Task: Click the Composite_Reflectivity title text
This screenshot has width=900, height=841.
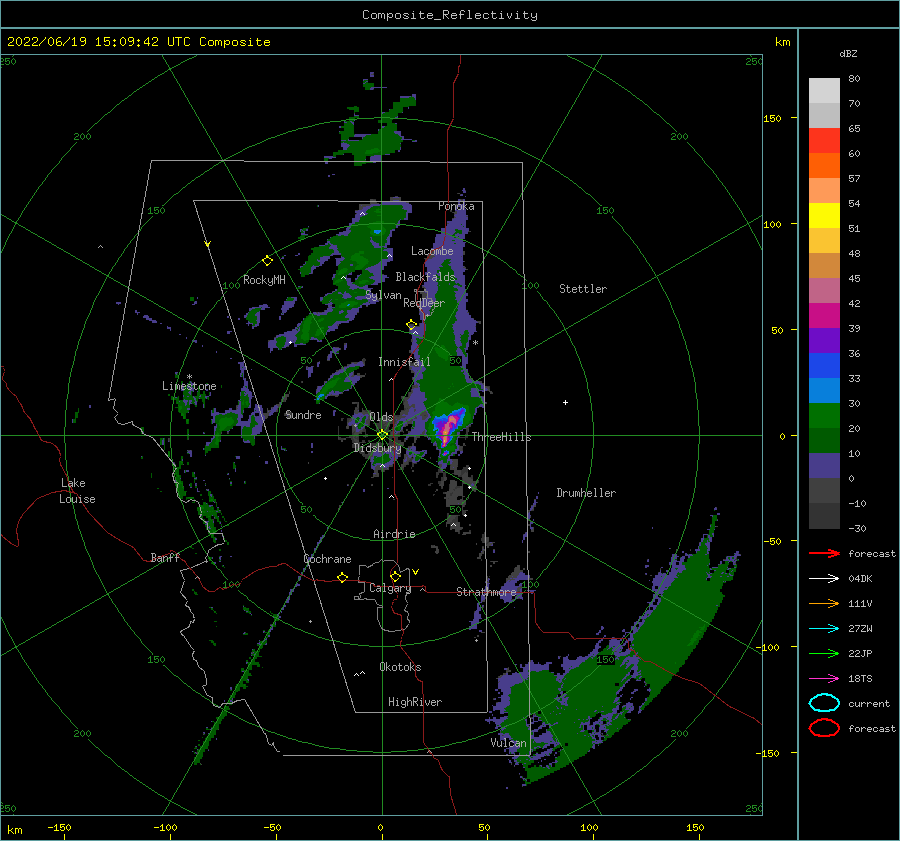Action: point(450,15)
